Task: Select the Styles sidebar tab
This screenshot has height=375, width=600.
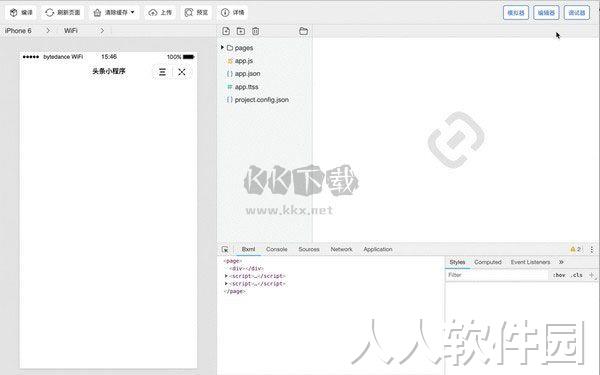Action: [457, 262]
